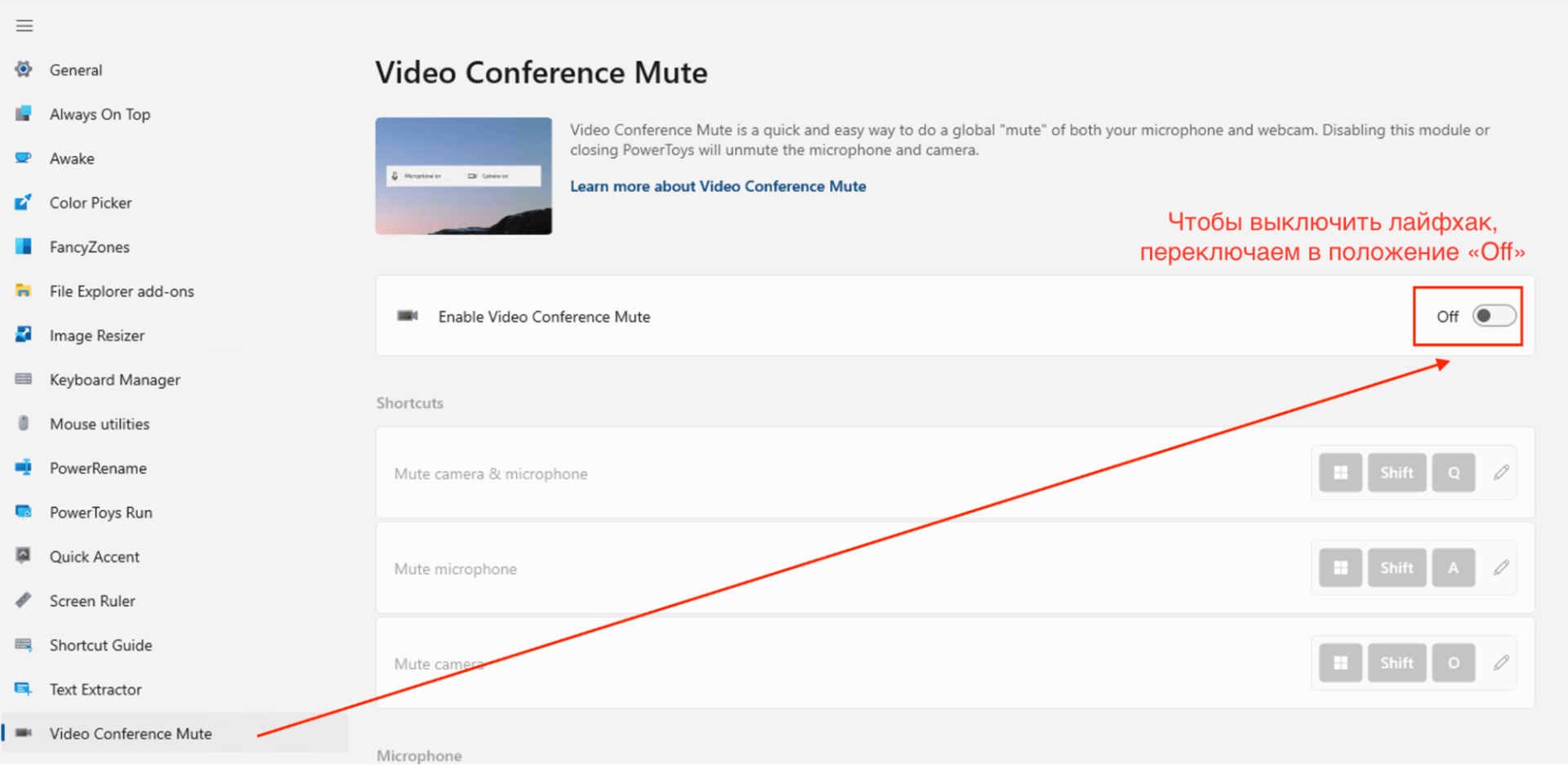Click the General gear icon
This screenshot has height=765, width=1568.
point(24,69)
